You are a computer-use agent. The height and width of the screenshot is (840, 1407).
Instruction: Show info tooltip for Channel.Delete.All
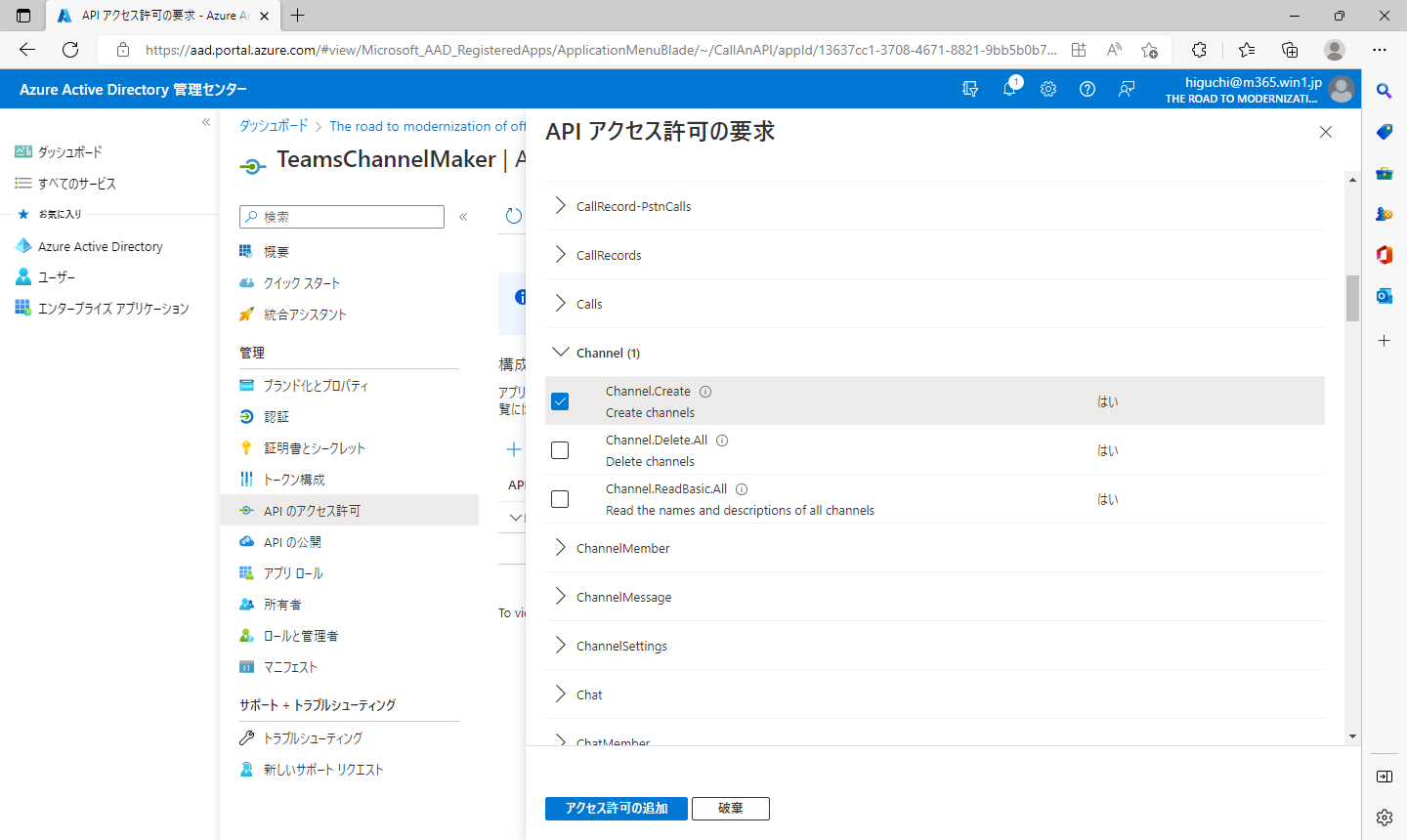click(x=722, y=441)
